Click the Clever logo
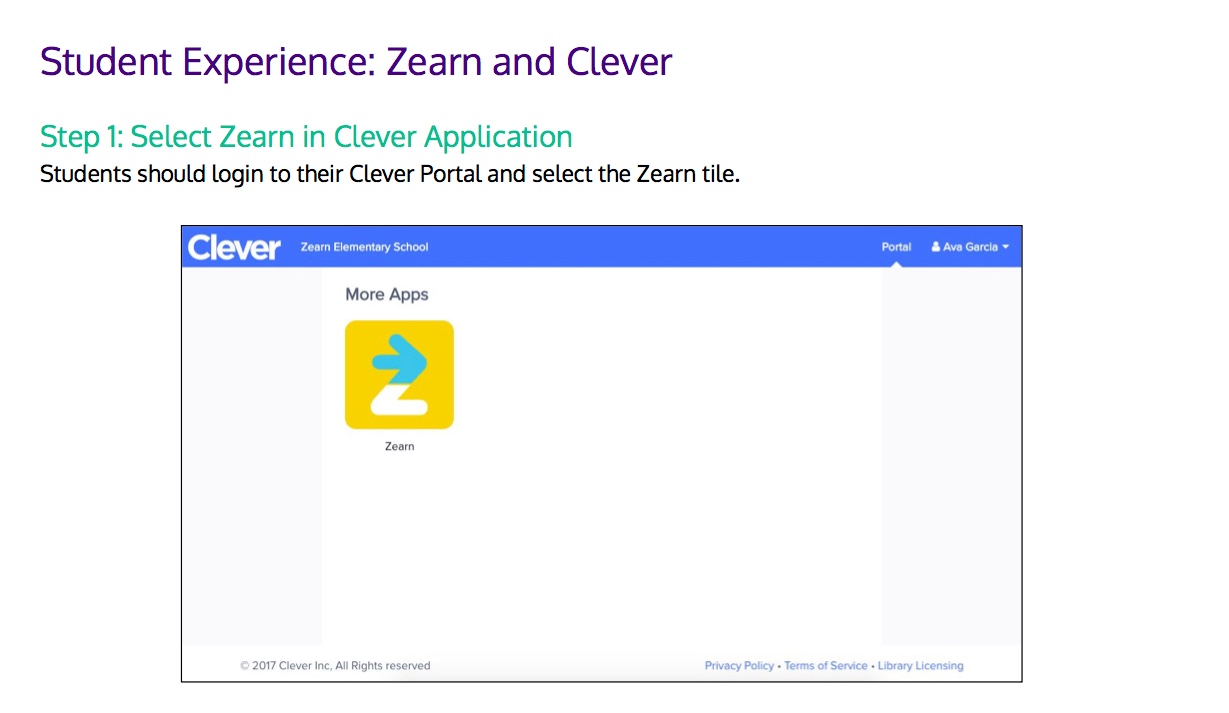Image resolution: width=1229 pixels, height=713 pixels. pyautogui.click(x=234, y=247)
